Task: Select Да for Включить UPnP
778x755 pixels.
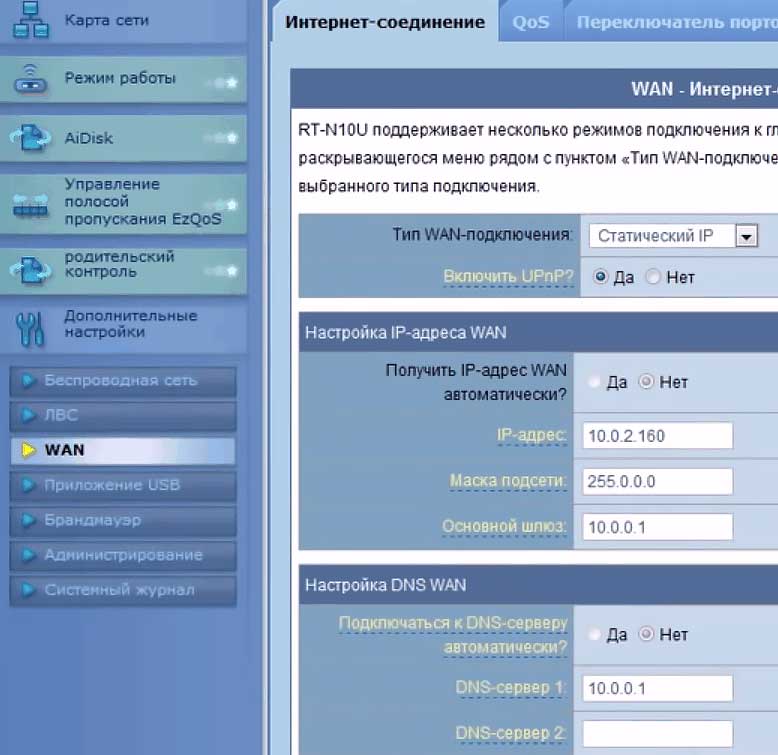Action: 600,276
